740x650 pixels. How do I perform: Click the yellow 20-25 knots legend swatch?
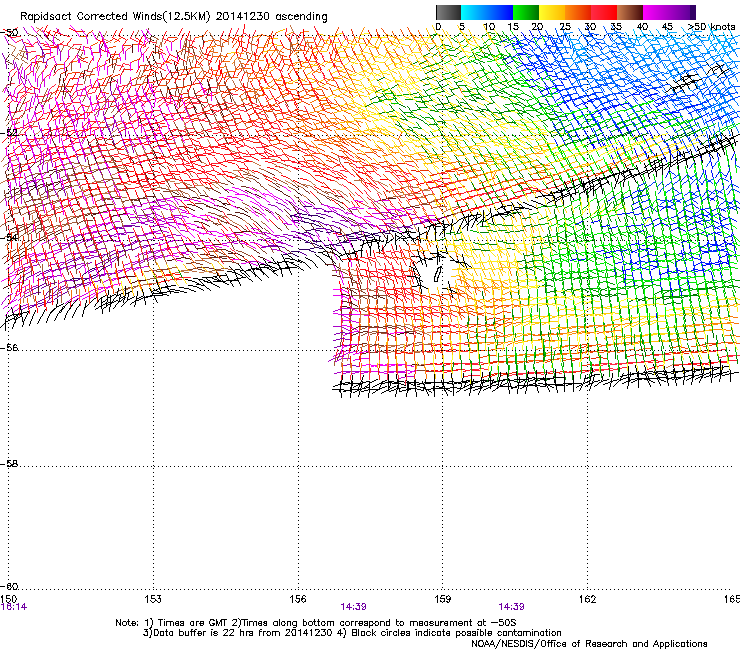pos(552,12)
